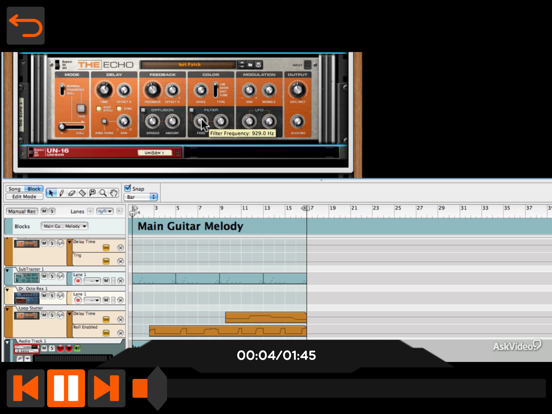The width and height of the screenshot is (552, 414).
Task: Skip to the next video
Action: click(106, 388)
